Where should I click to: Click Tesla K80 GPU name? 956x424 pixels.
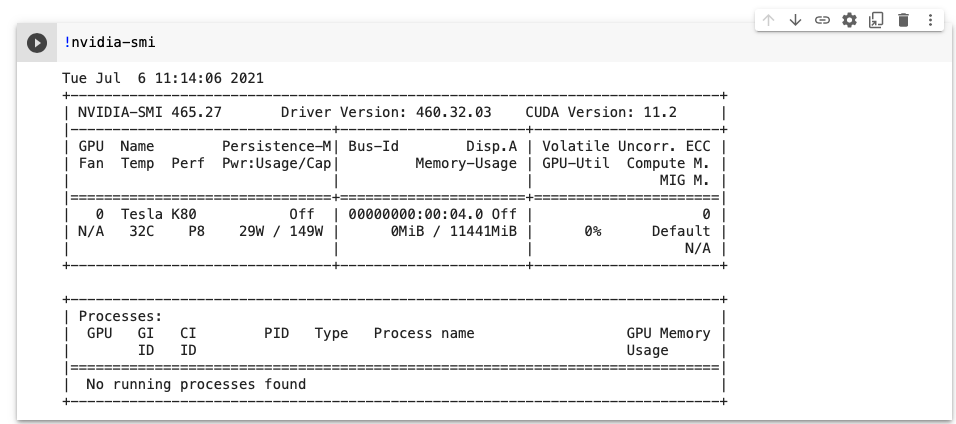(159, 214)
